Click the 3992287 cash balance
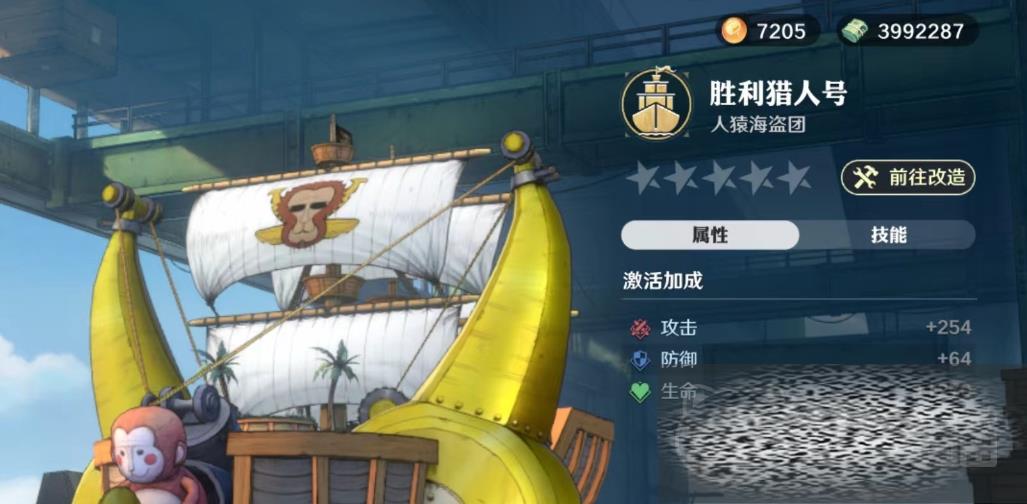This screenshot has width=1027, height=504. point(920,31)
